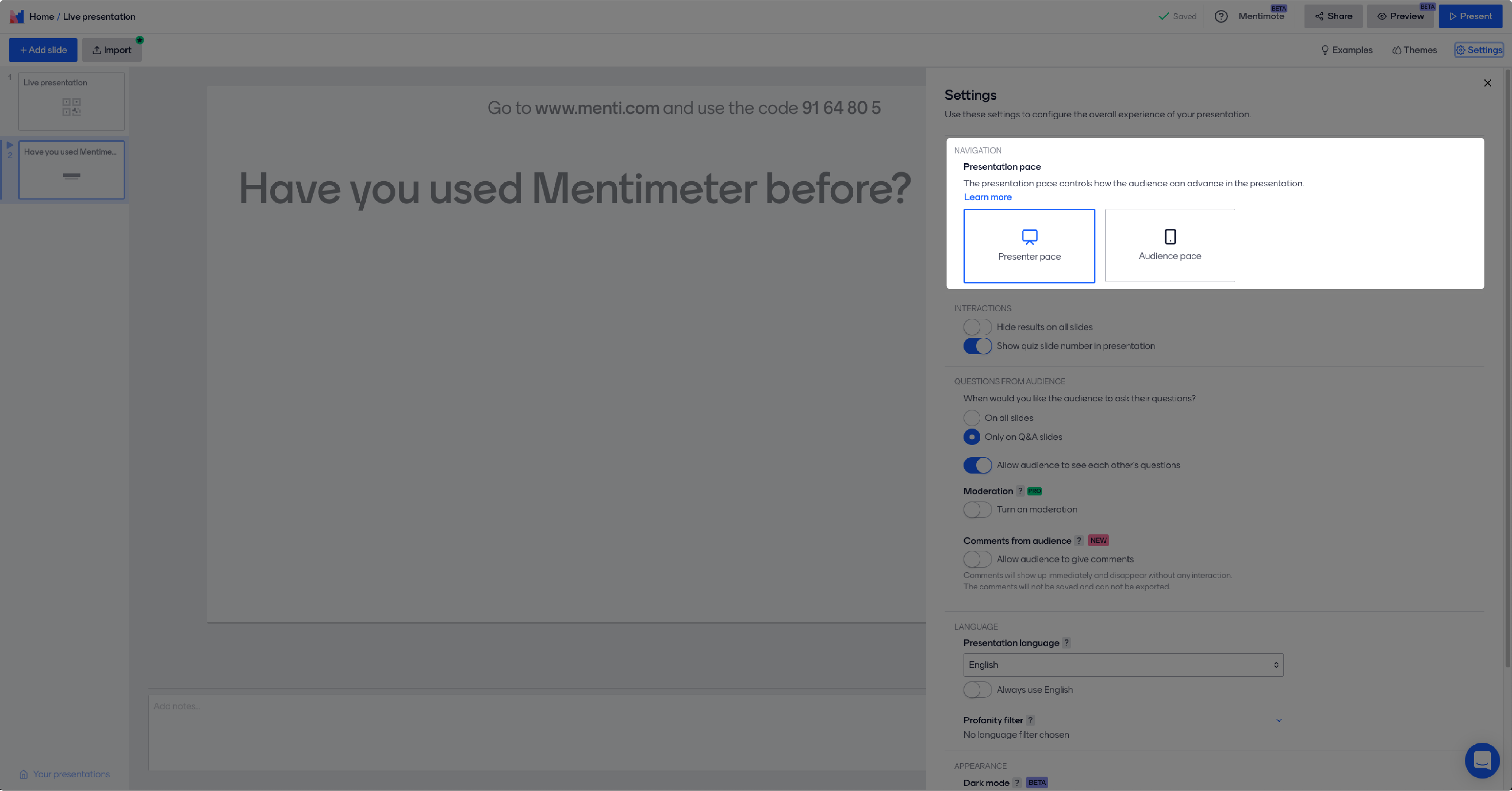Close the Settings panel
This screenshot has height=791, width=1512.
tap(1487, 83)
